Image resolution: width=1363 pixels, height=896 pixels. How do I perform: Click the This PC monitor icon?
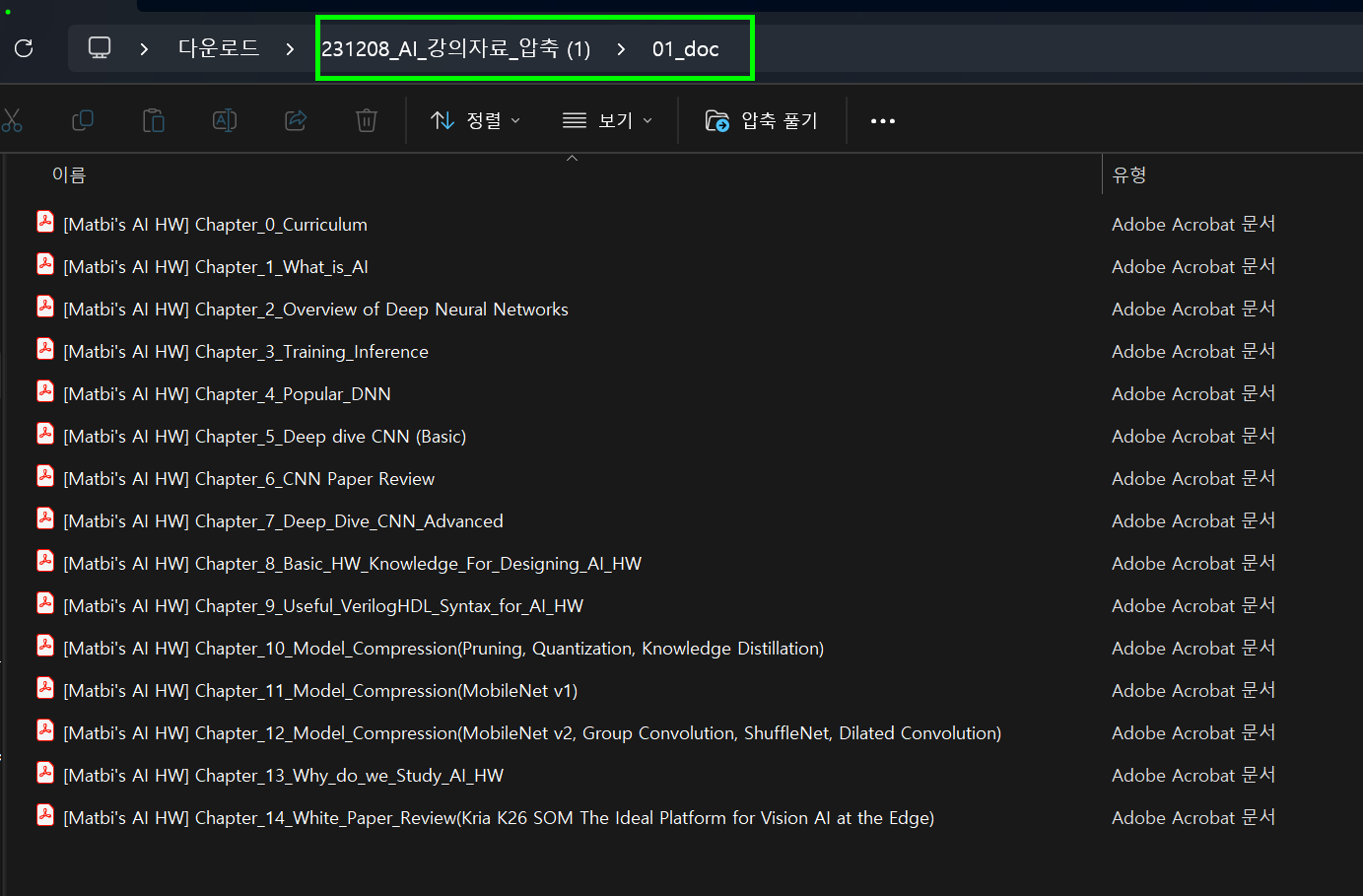coord(100,47)
